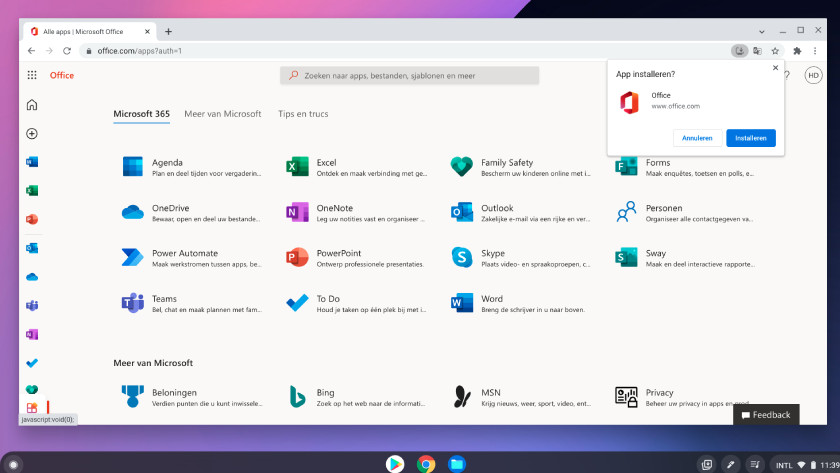Launch Power Automate app

[x=191, y=258]
